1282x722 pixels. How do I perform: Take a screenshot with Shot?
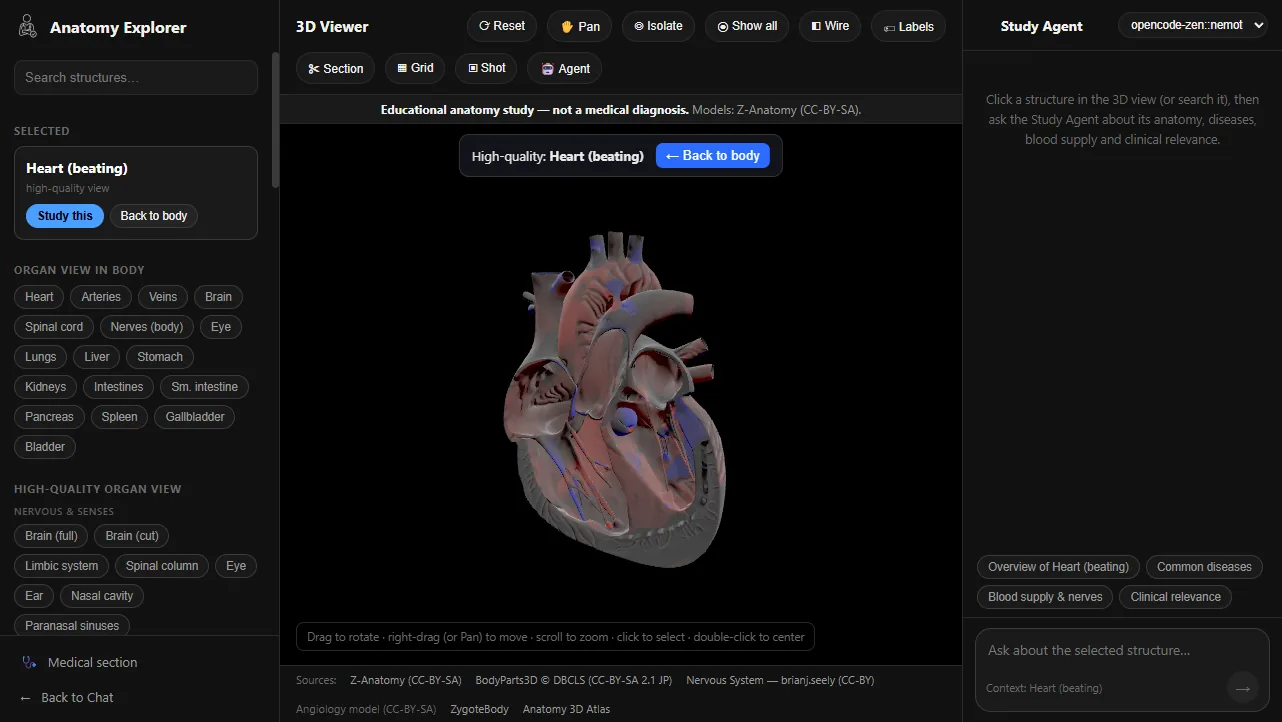pyautogui.click(x=487, y=68)
